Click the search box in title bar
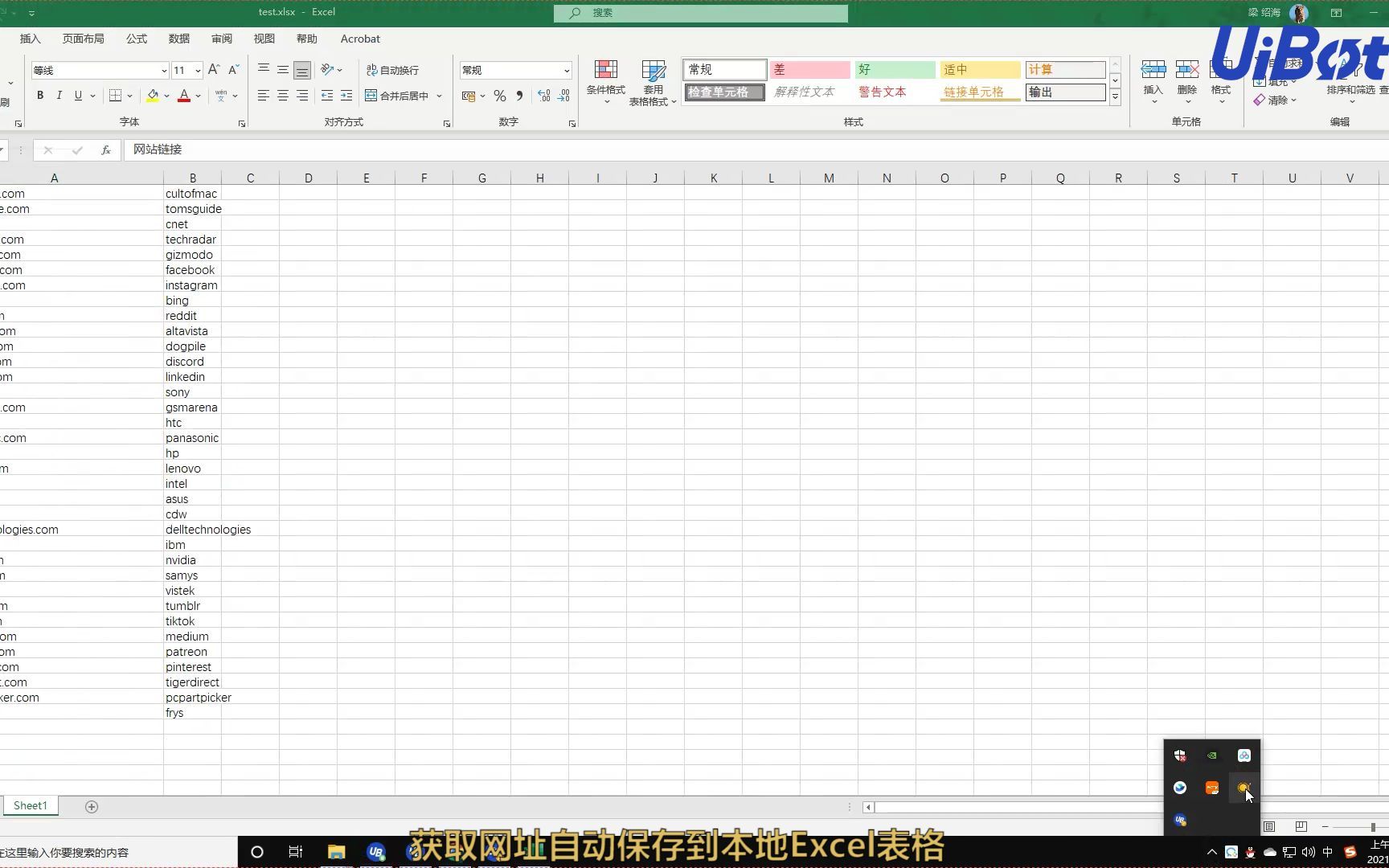The width and height of the screenshot is (1389, 868). (x=701, y=13)
